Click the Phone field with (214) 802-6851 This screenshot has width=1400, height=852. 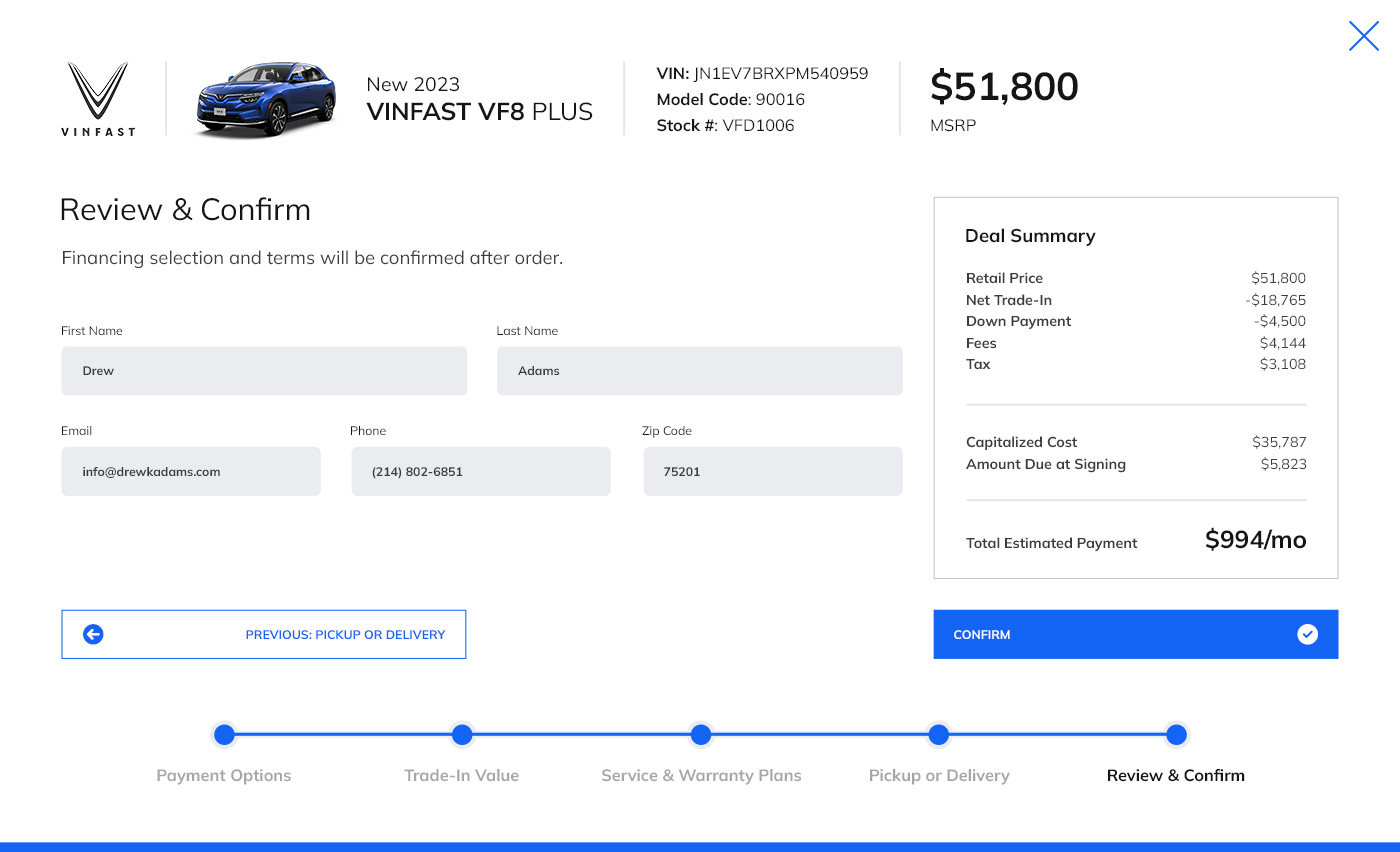[481, 471]
